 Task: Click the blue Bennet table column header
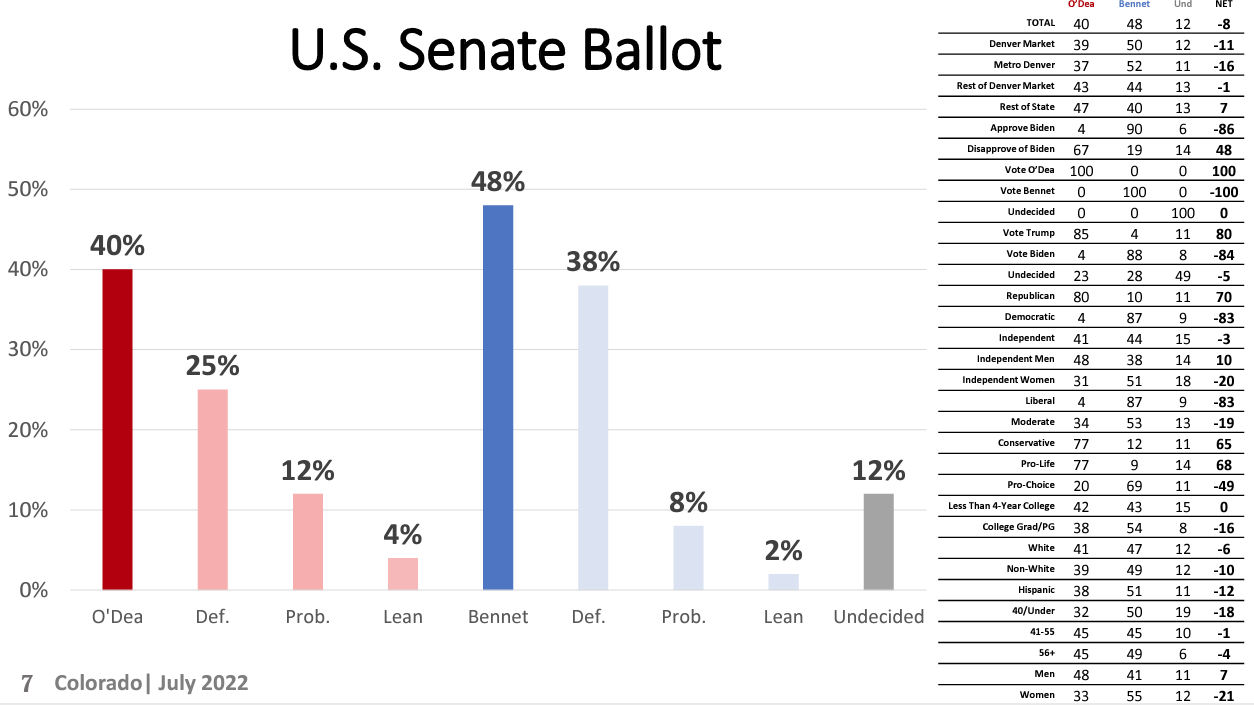click(x=1134, y=5)
